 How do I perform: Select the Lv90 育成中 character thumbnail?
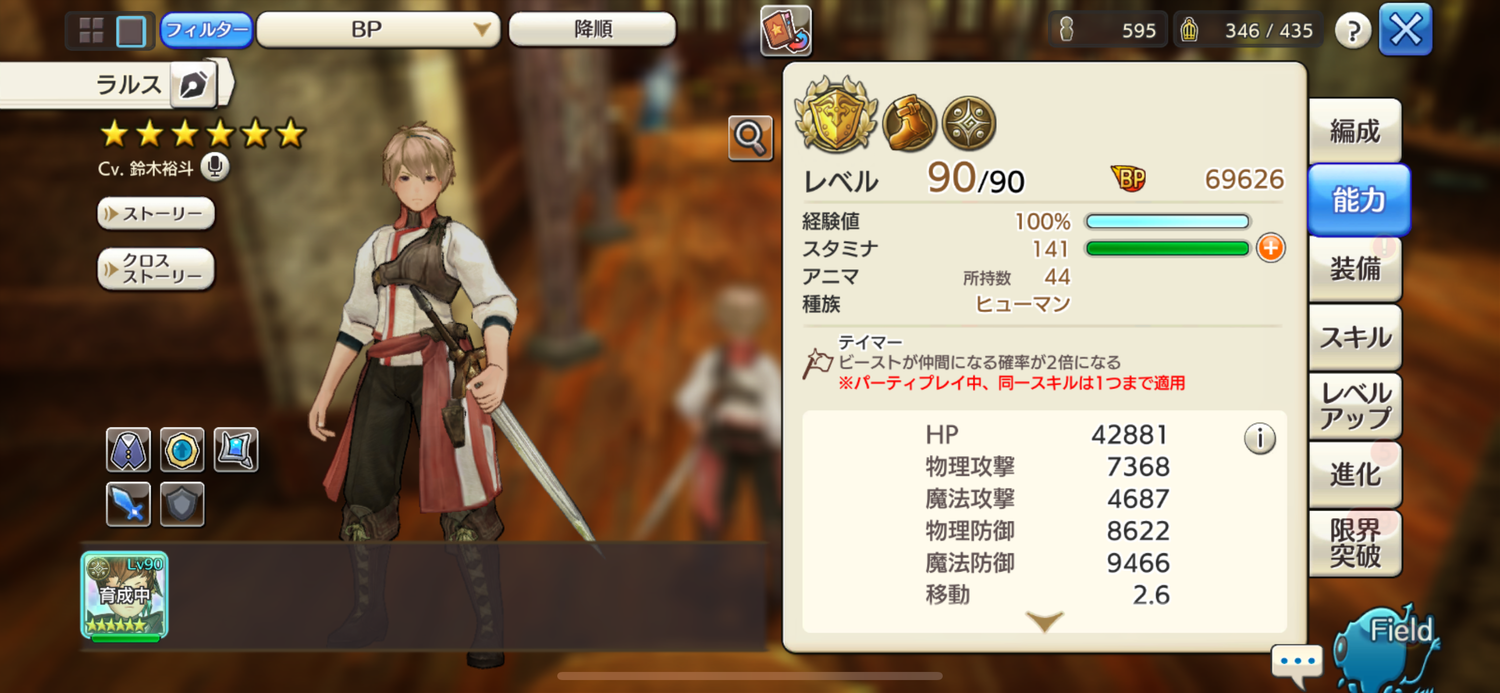[x=125, y=596]
